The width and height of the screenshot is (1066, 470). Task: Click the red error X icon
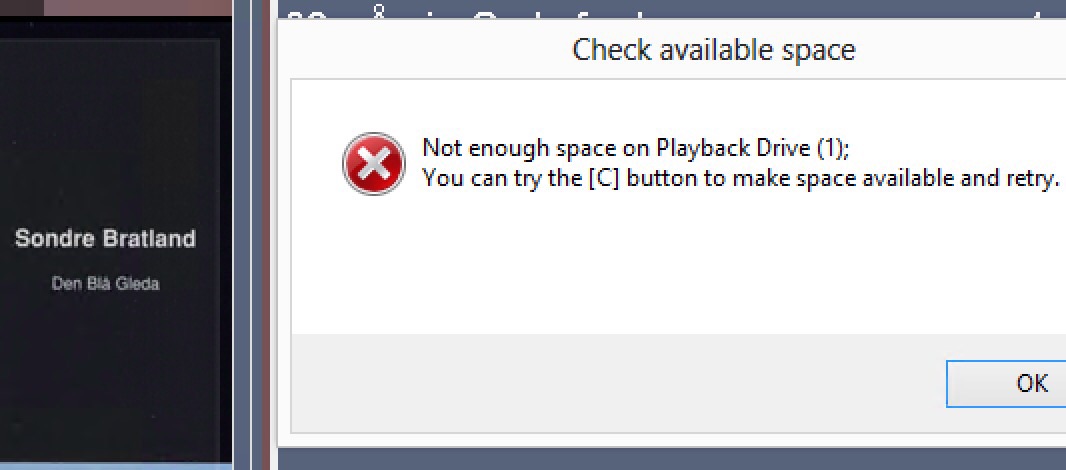374,164
